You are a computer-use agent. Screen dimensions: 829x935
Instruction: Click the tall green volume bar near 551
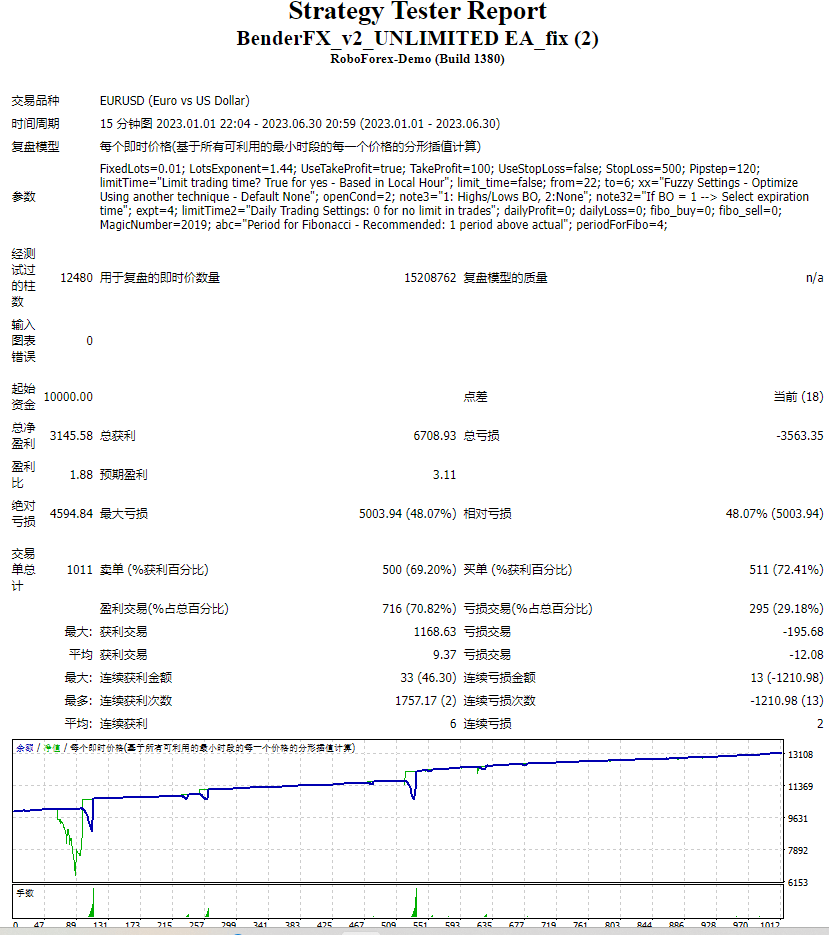pyautogui.click(x=415, y=903)
